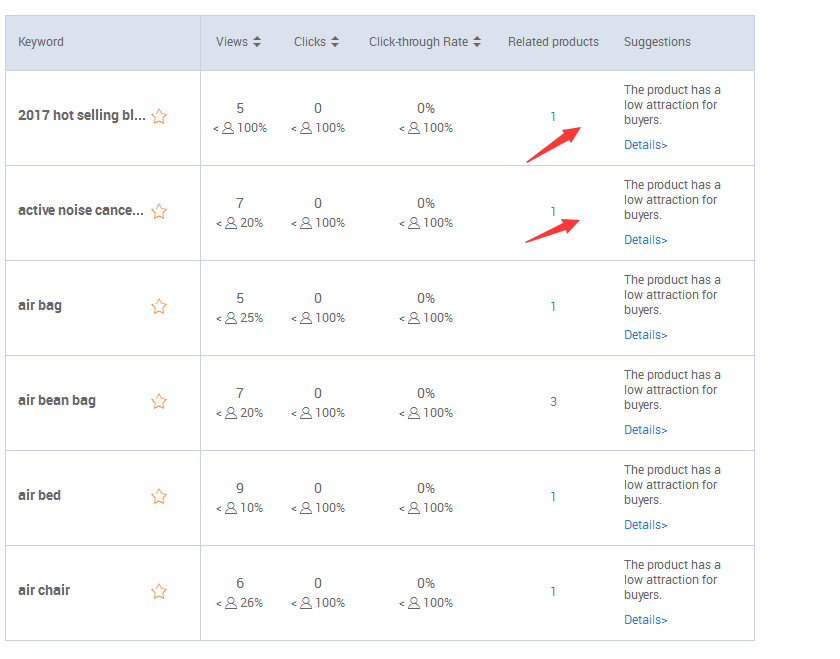
Task: Open Details for 'active noise cance...' row
Action: coord(646,239)
